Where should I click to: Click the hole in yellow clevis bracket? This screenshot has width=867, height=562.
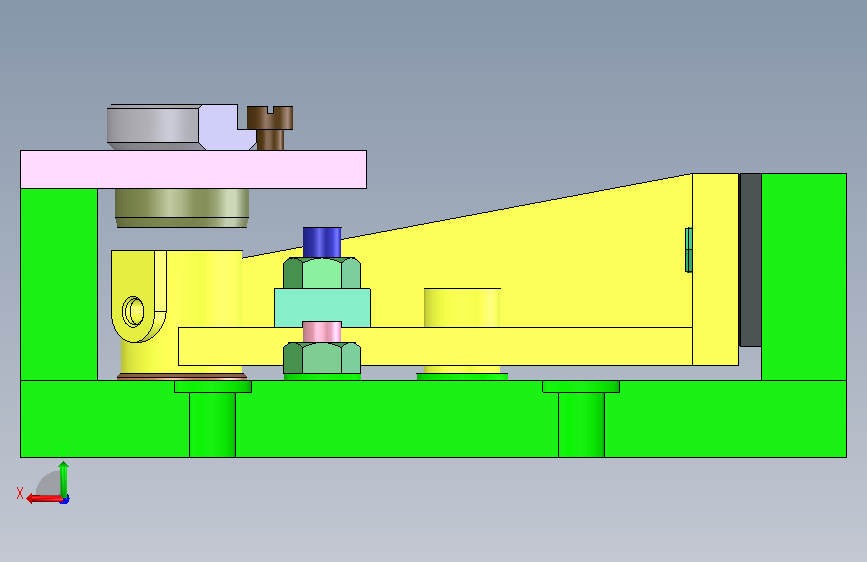tap(133, 311)
